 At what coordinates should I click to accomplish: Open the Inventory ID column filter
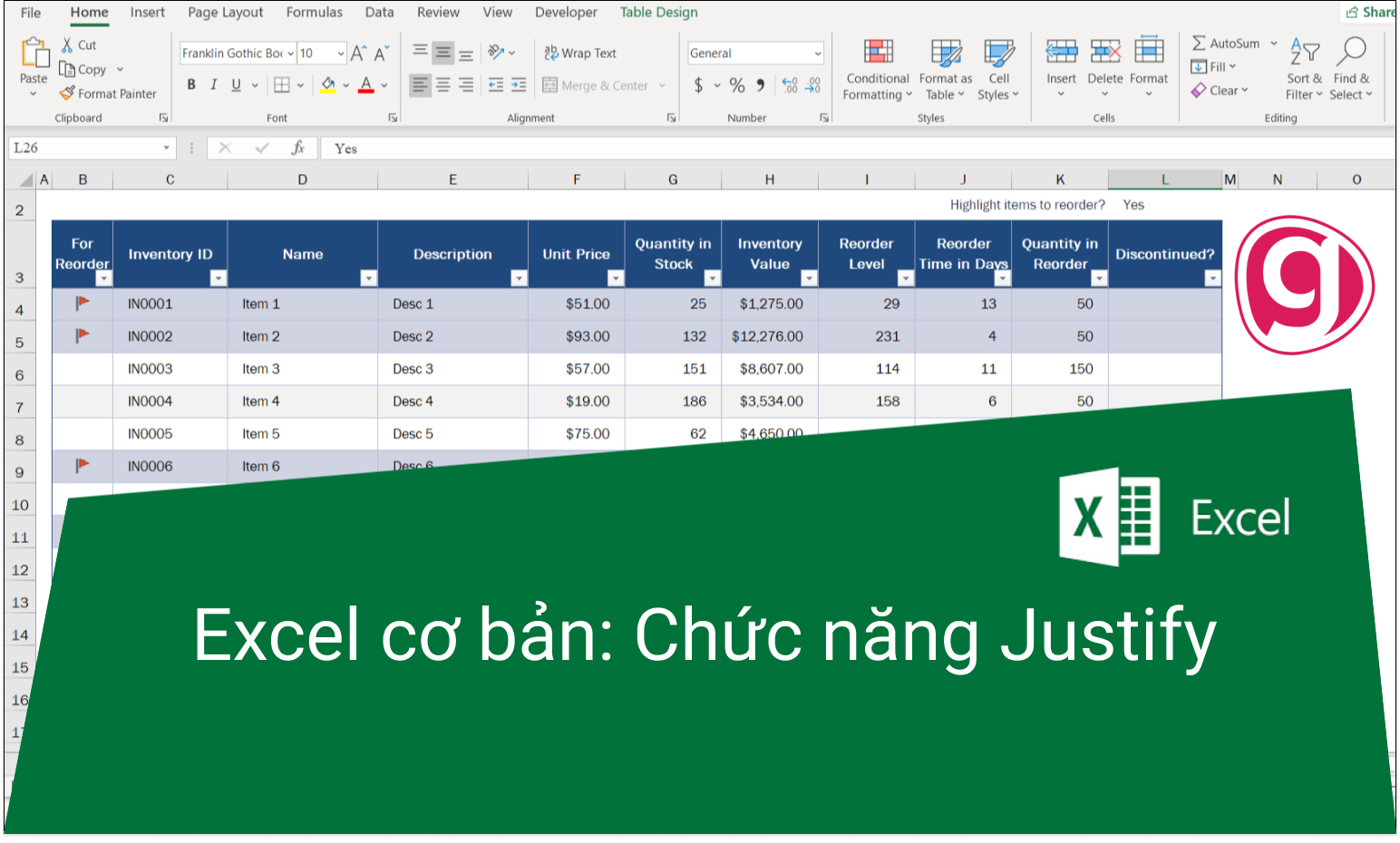click(x=218, y=278)
